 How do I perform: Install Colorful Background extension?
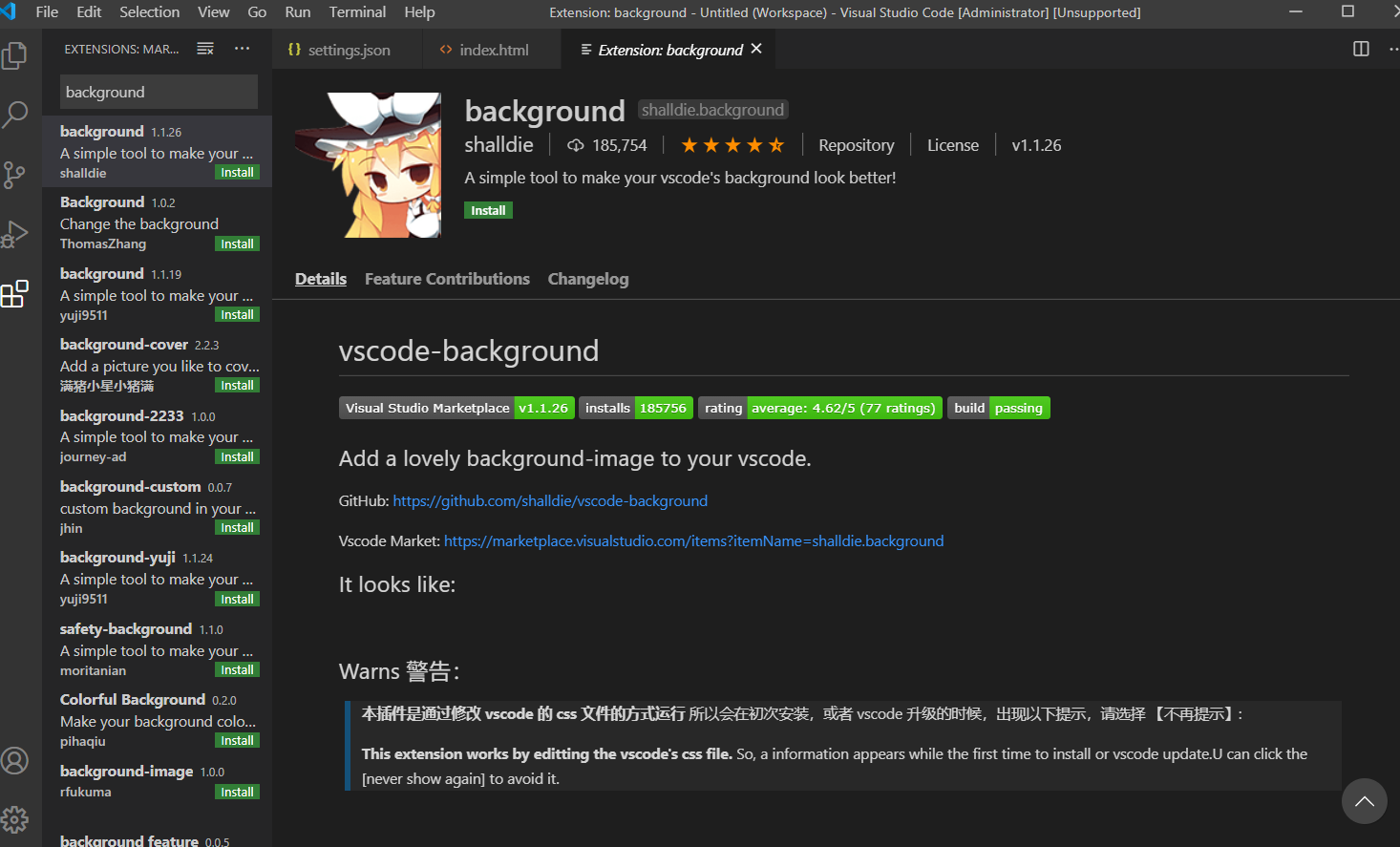click(x=237, y=741)
